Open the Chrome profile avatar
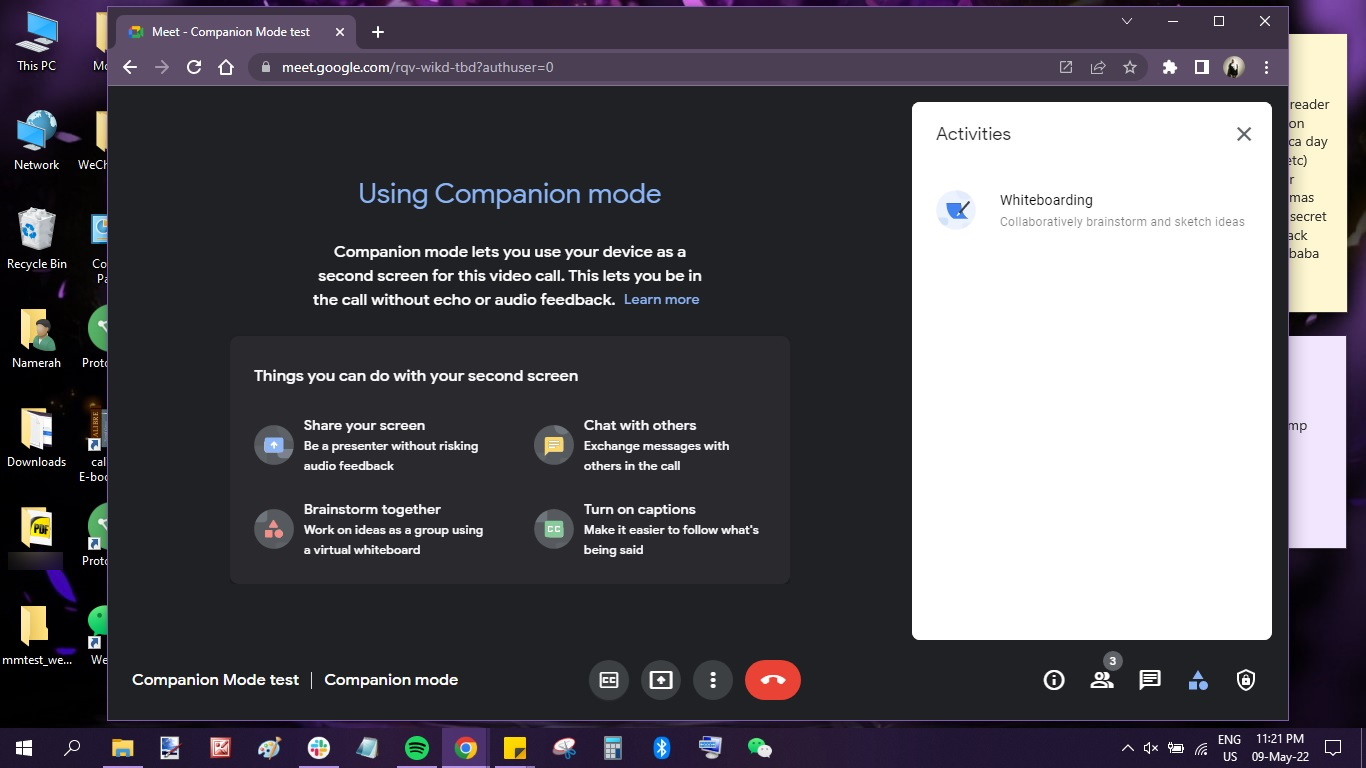Screen dimensions: 1366x768 pyautogui.click(x=1234, y=67)
